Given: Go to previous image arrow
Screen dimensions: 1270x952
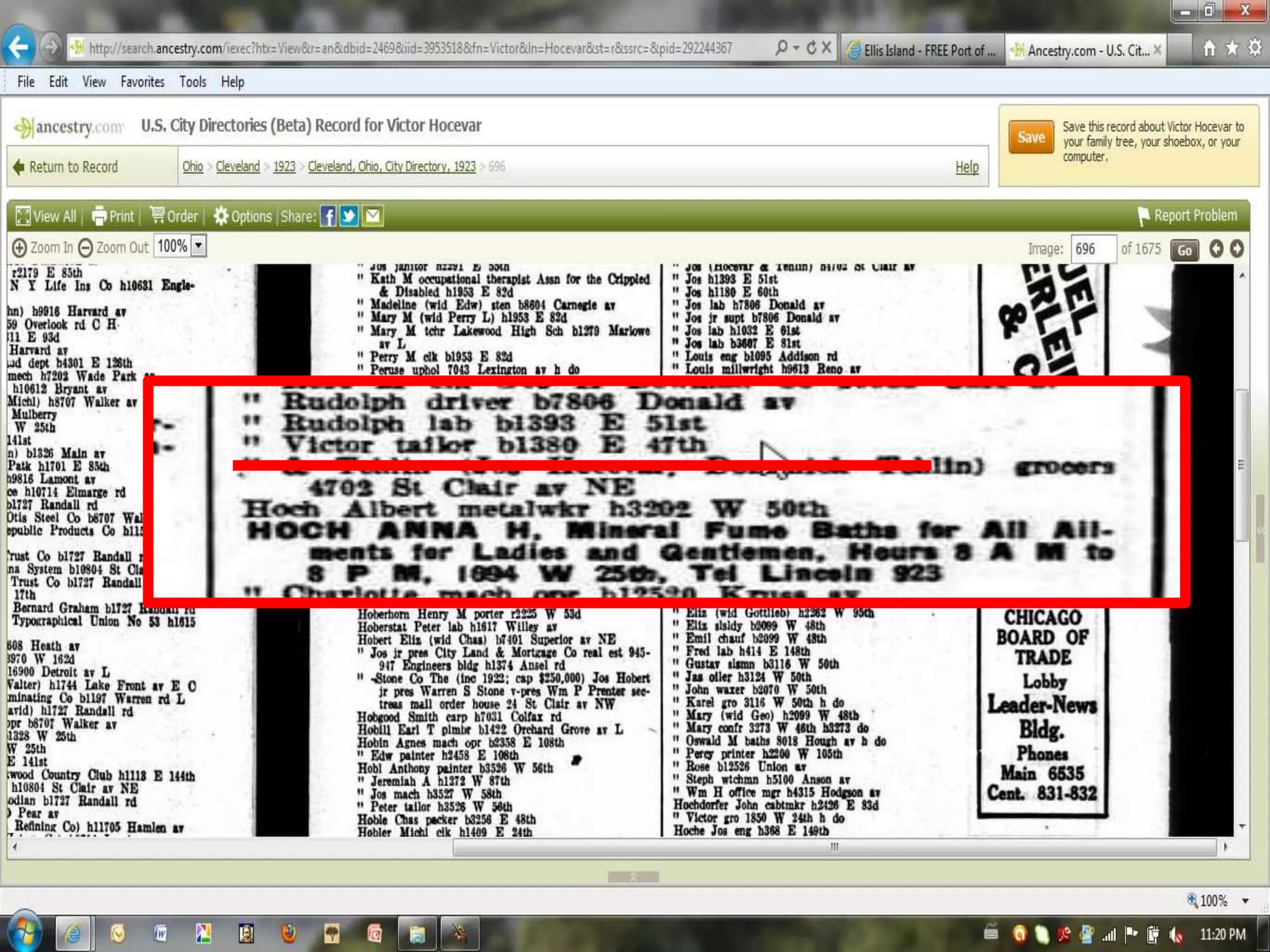Looking at the screenshot, I should (x=1216, y=249).
